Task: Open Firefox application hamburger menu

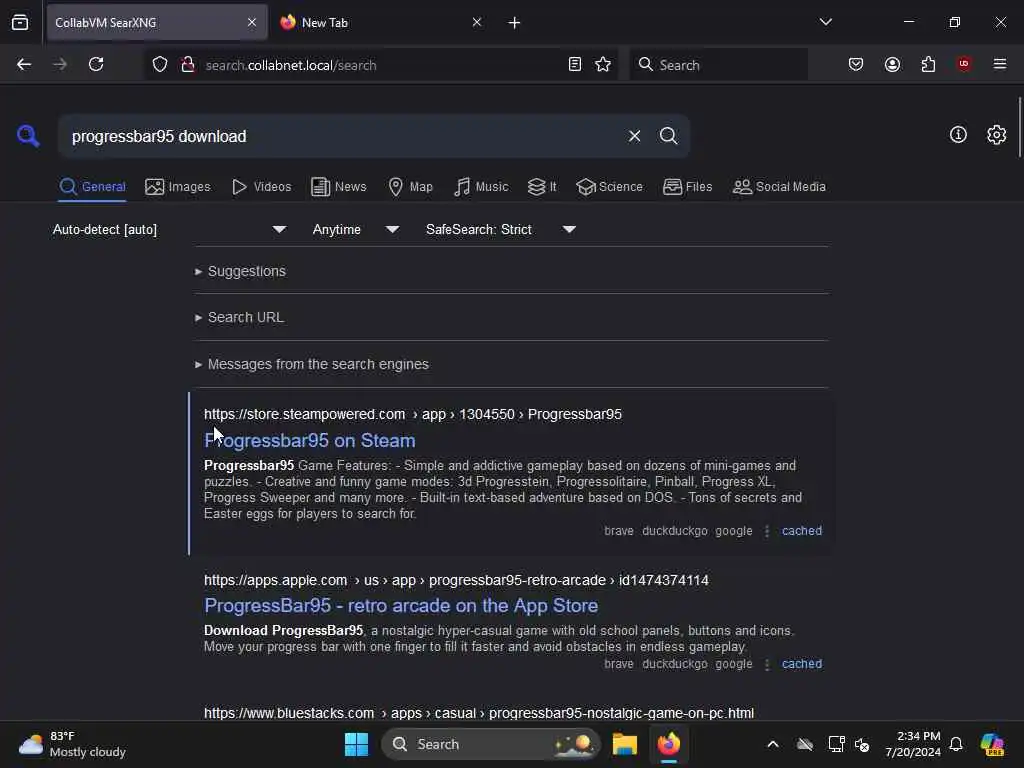Action: [1000, 64]
